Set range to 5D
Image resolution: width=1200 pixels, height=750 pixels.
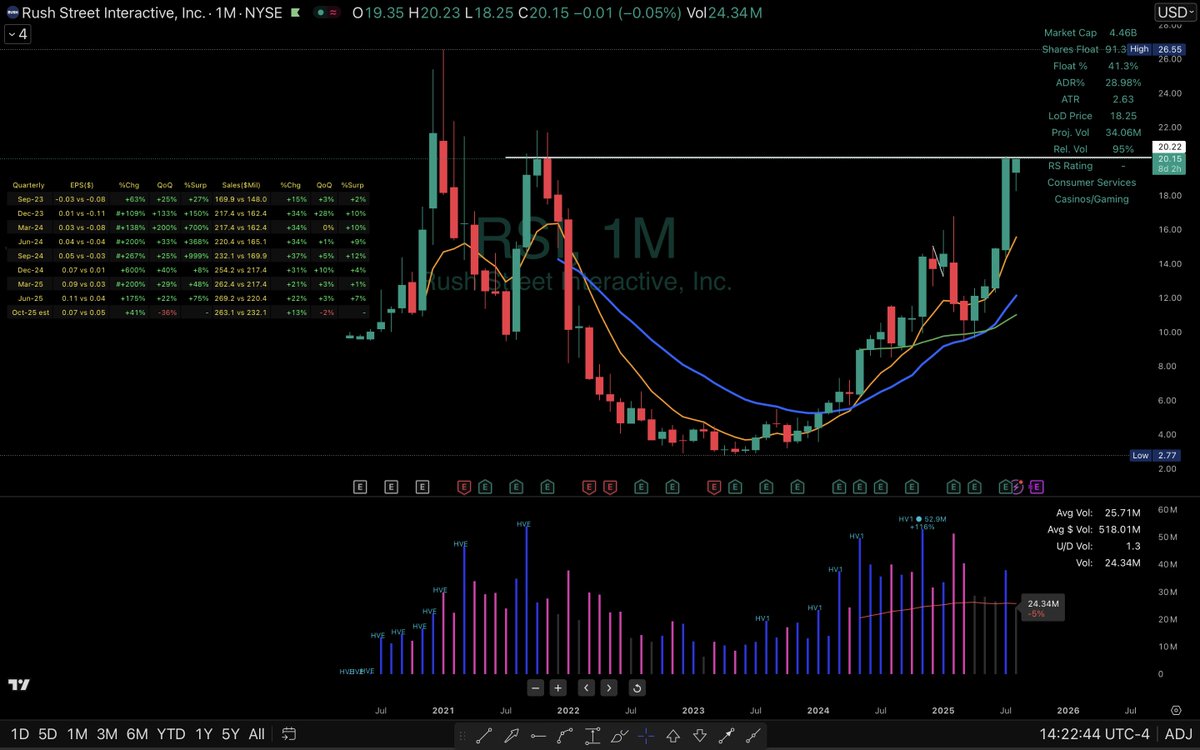click(x=48, y=734)
